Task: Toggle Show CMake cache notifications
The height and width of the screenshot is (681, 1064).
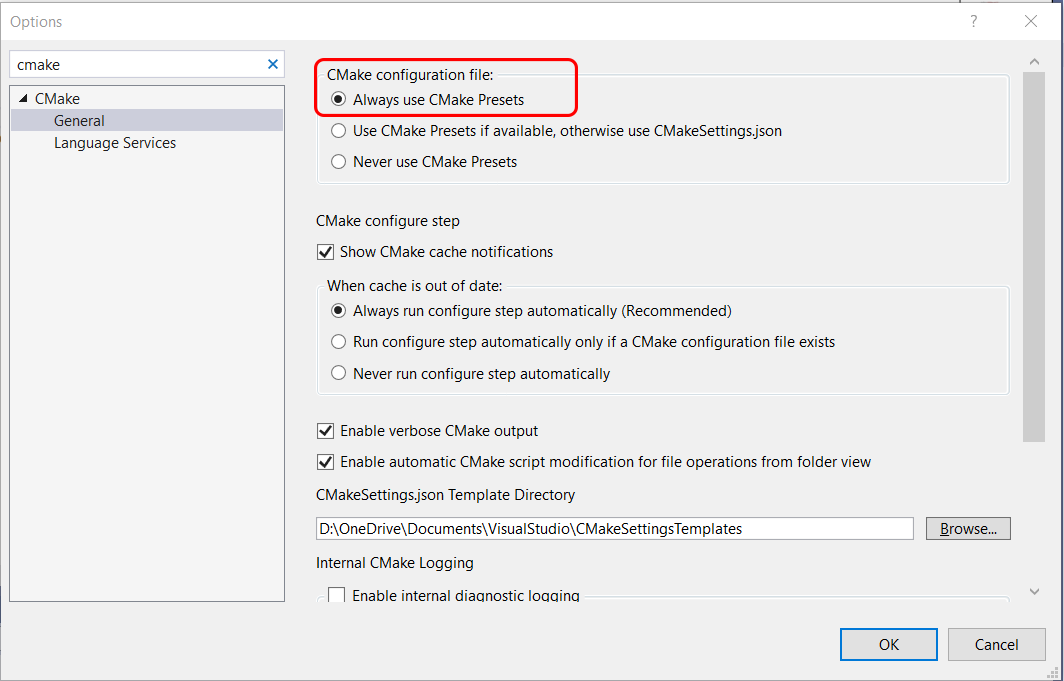Action: point(326,252)
